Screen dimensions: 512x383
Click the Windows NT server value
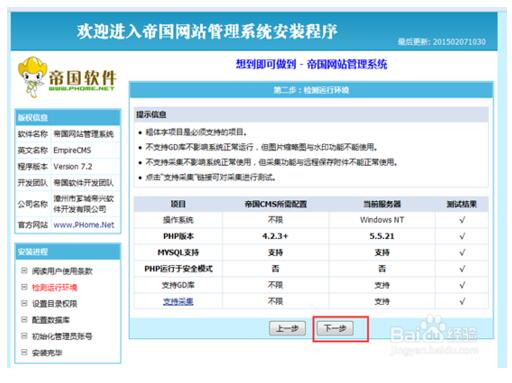click(x=382, y=220)
